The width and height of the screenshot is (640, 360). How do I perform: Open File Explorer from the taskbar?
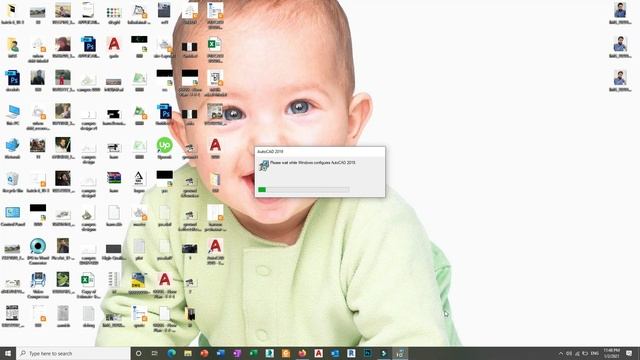pyautogui.click(x=188, y=353)
